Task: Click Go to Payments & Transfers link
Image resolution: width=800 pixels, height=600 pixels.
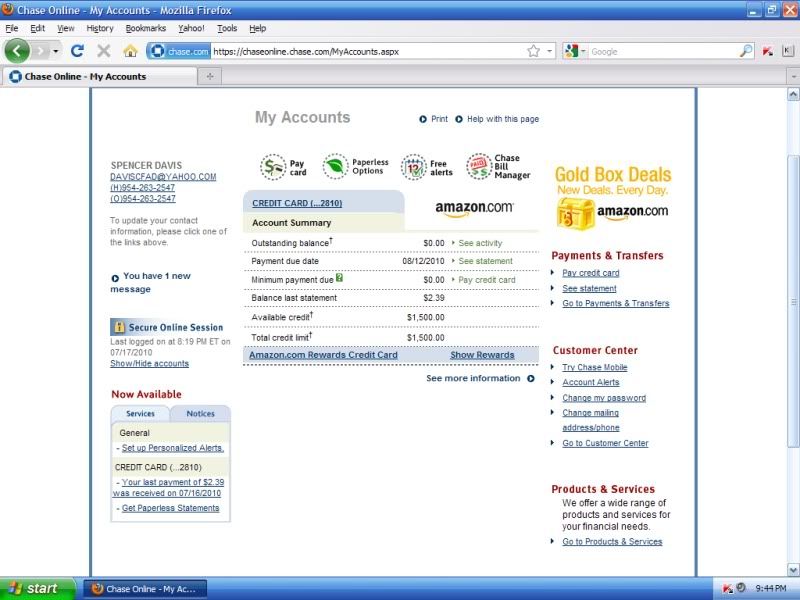Action: pyautogui.click(x=616, y=303)
